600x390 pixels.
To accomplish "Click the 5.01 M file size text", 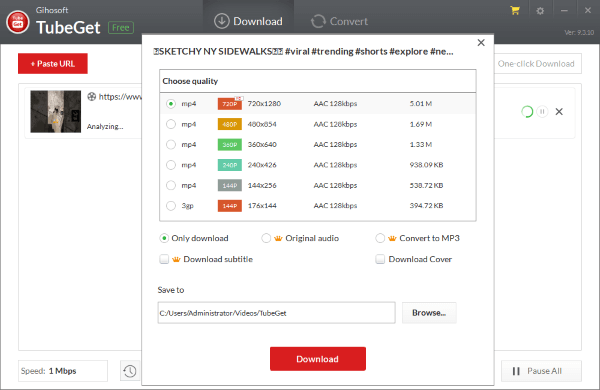I will [421, 104].
